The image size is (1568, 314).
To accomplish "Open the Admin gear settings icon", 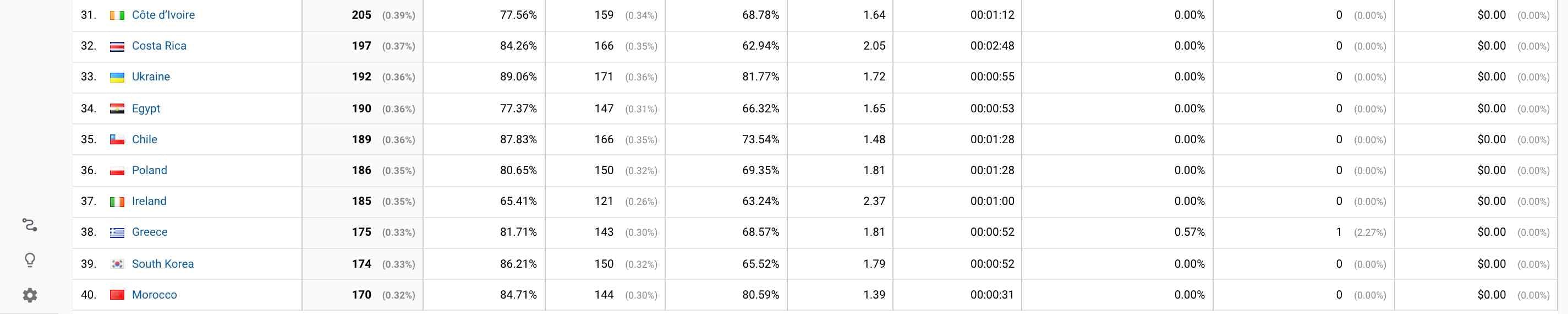I will (29, 296).
